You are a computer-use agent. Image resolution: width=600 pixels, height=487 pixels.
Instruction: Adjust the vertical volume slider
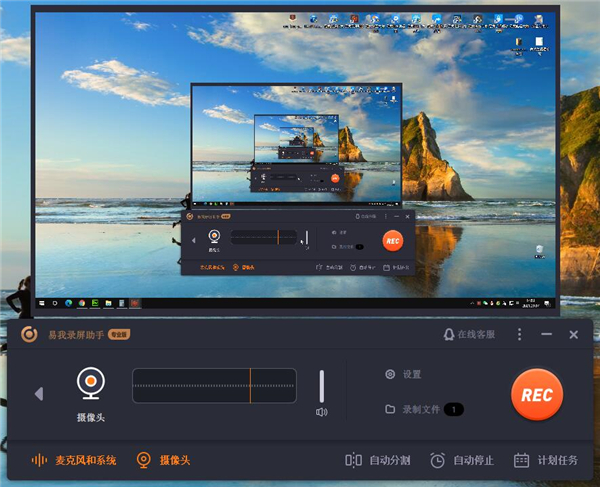point(321,386)
